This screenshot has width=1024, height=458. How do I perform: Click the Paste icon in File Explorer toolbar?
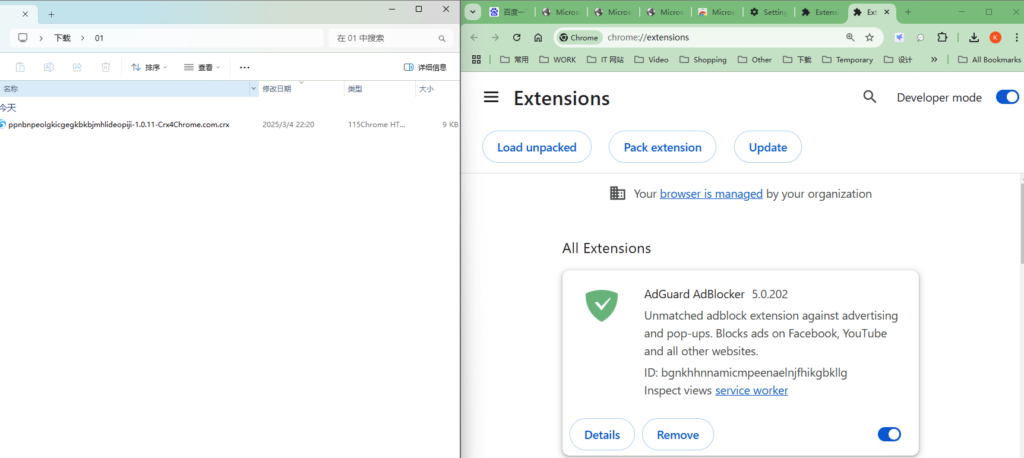(20, 67)
